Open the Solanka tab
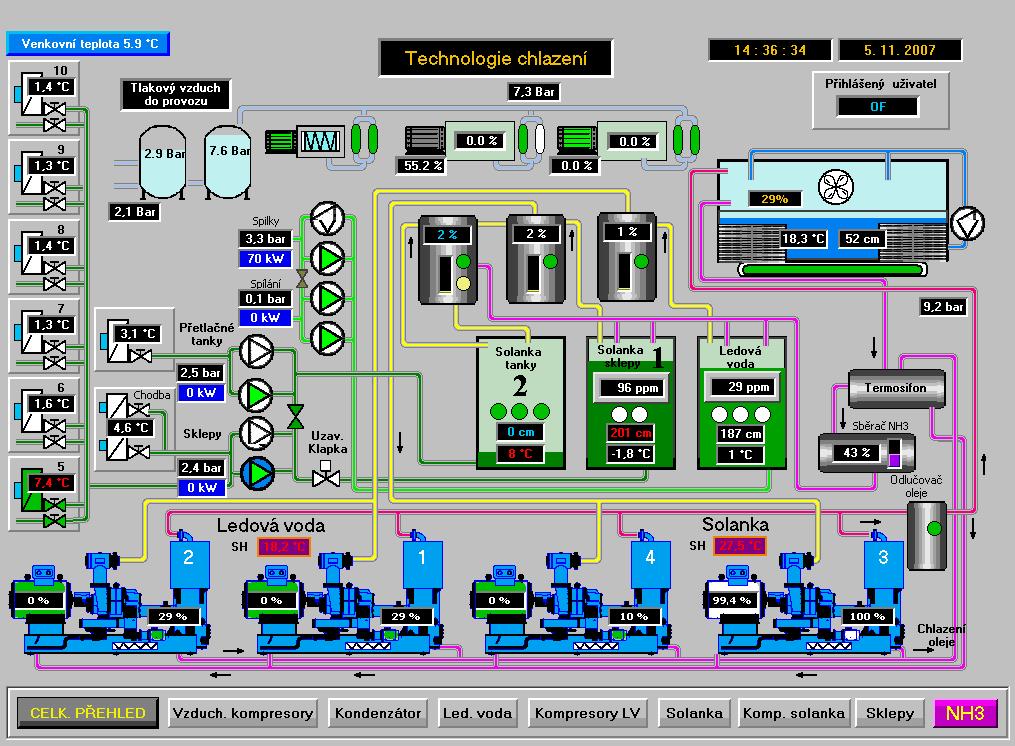1015x746 pixels. point(694,713)
